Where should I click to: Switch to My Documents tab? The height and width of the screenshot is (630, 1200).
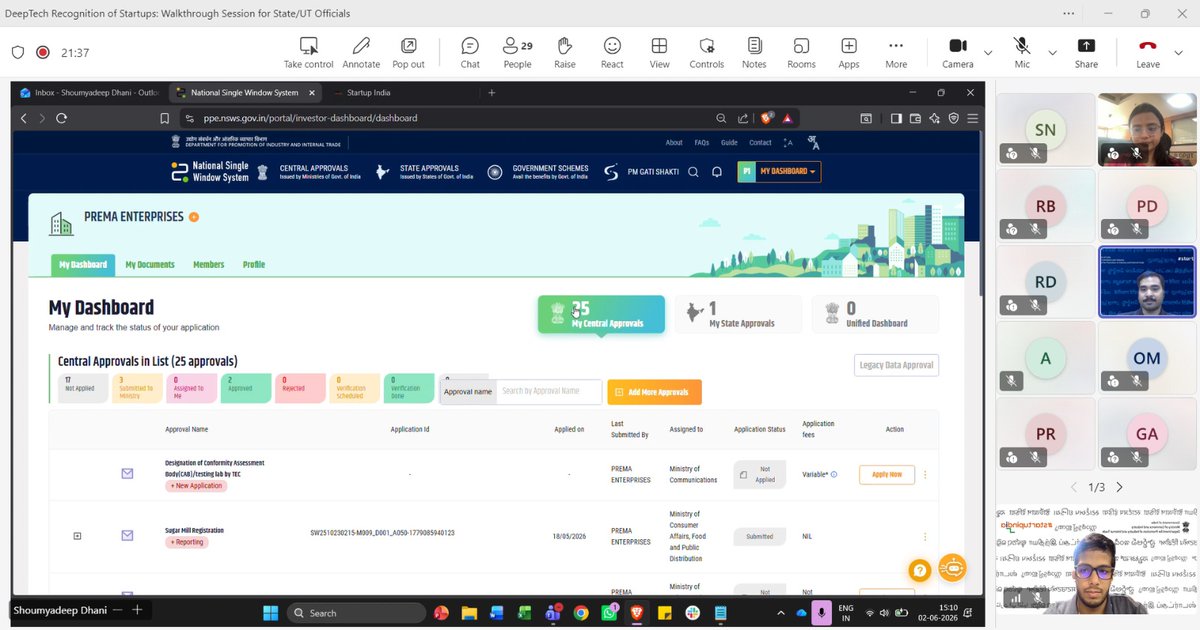pyautogui.click(x=150, y=265)
